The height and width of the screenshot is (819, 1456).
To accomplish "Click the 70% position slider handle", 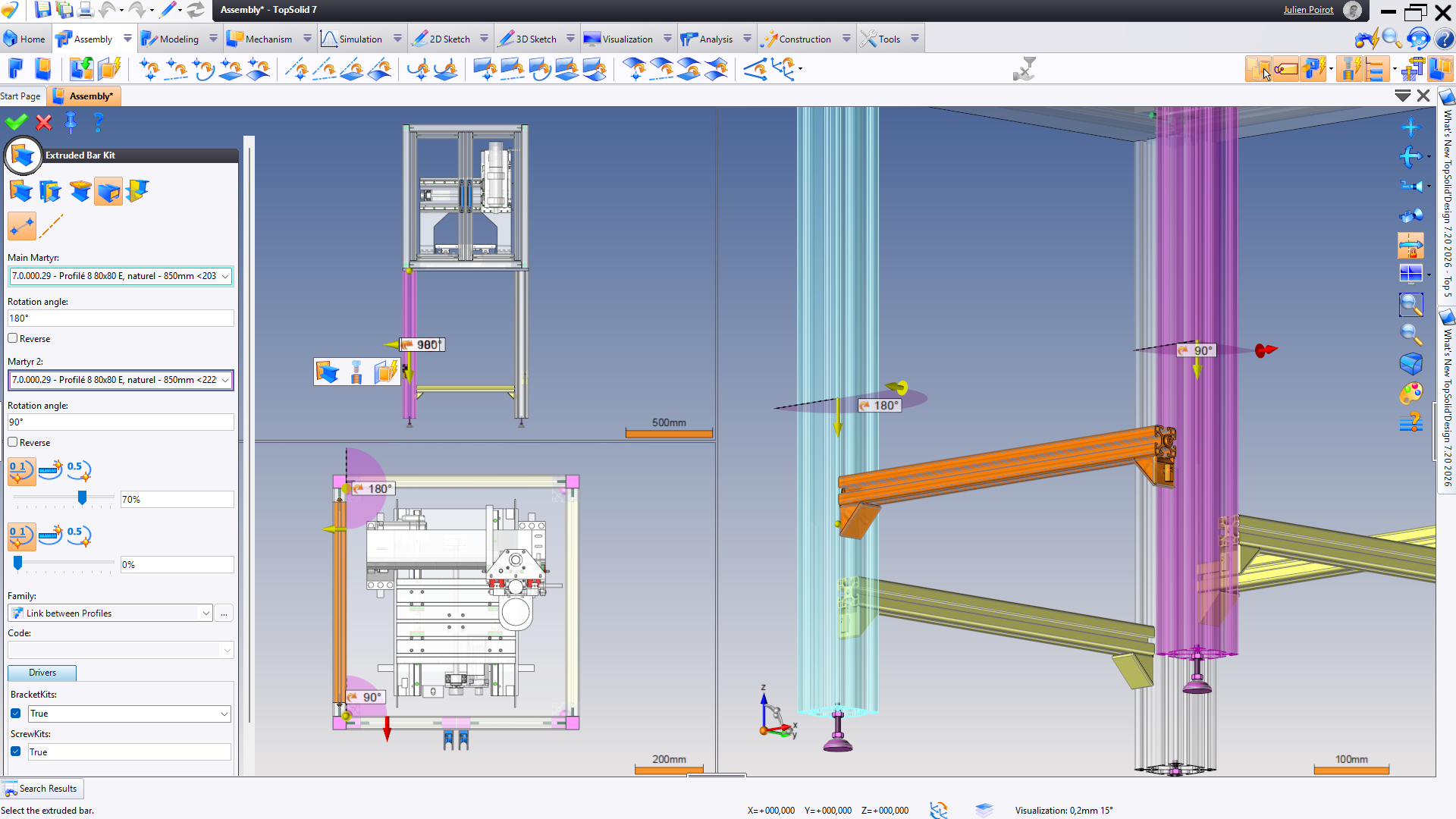I will pyautogui.click(x=82, y=497).
